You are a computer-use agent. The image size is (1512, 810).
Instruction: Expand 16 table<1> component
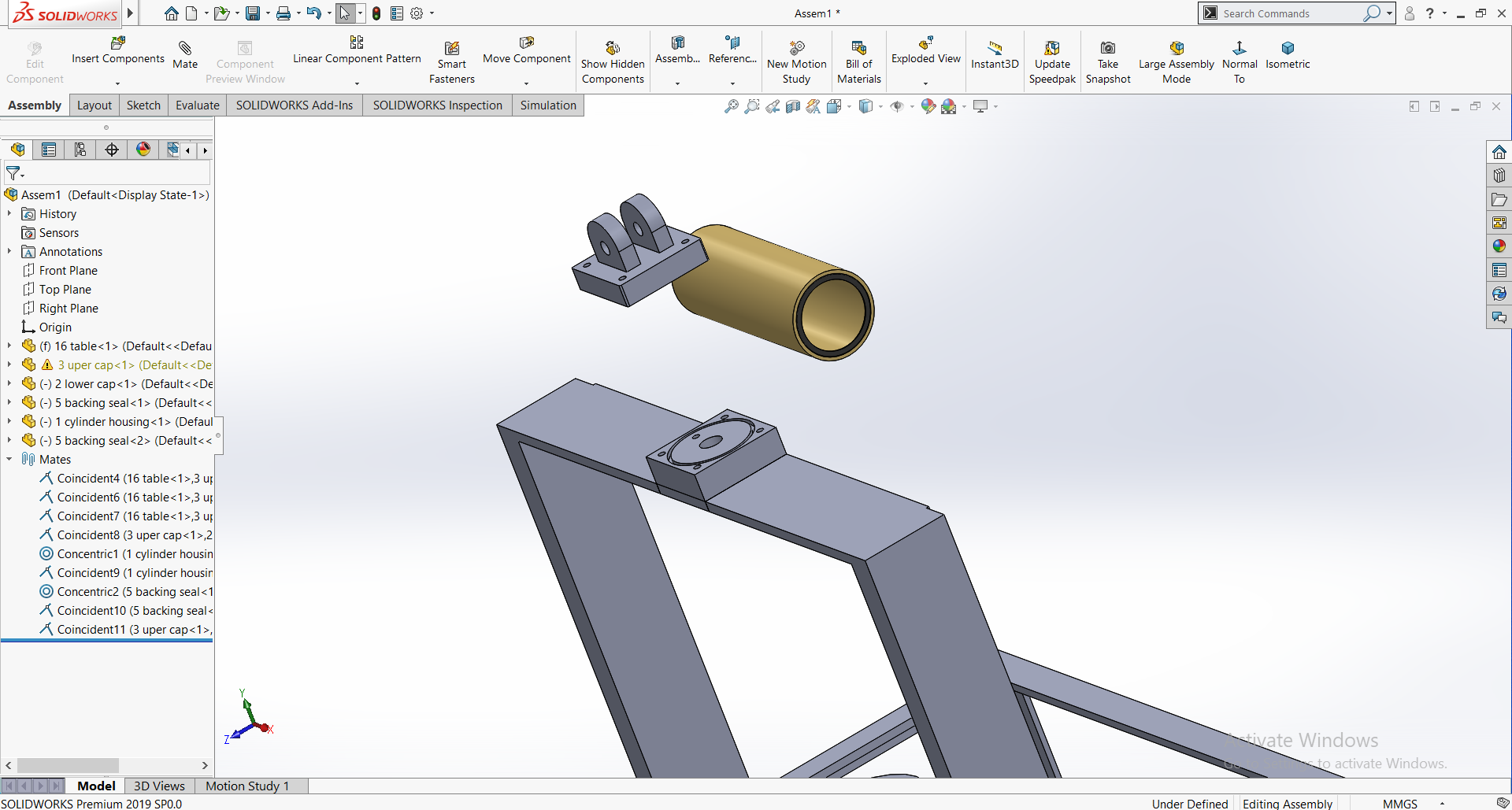(x=9, y=346)
